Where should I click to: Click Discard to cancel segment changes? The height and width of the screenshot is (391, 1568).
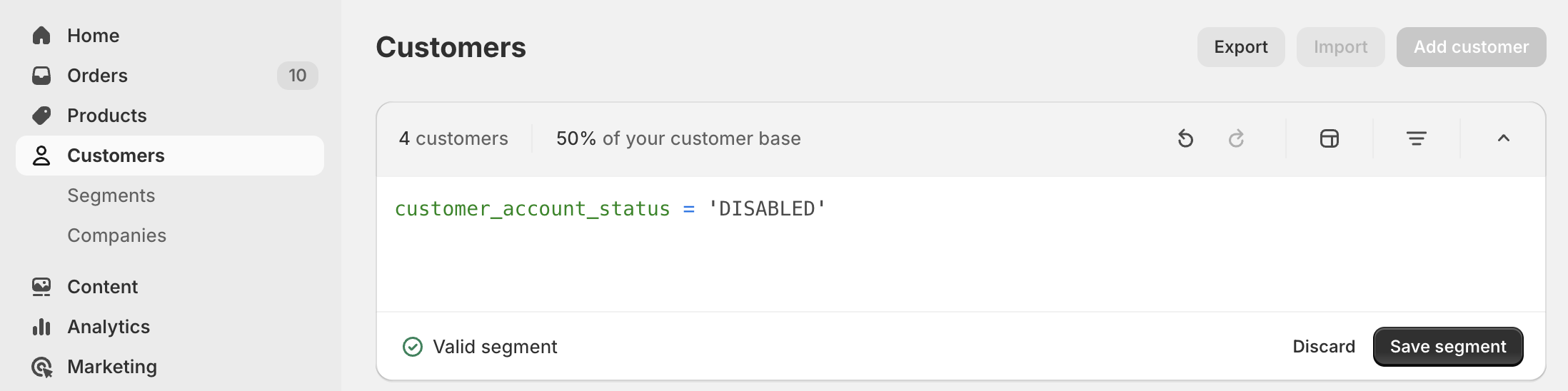pos(1324,347)
